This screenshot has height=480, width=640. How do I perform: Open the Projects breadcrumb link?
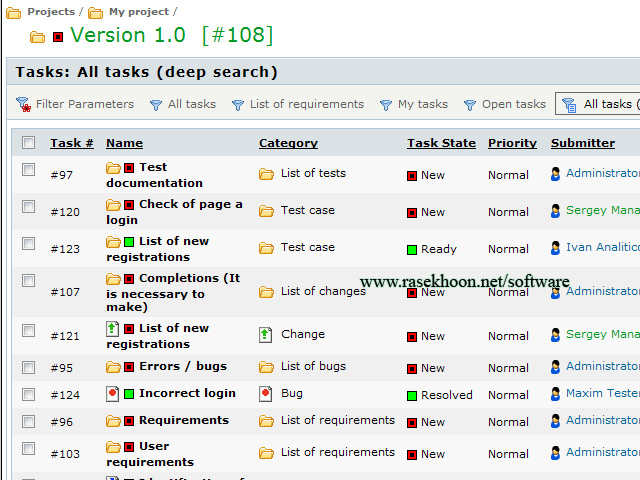pyautogui.click(x=51, y=11)
